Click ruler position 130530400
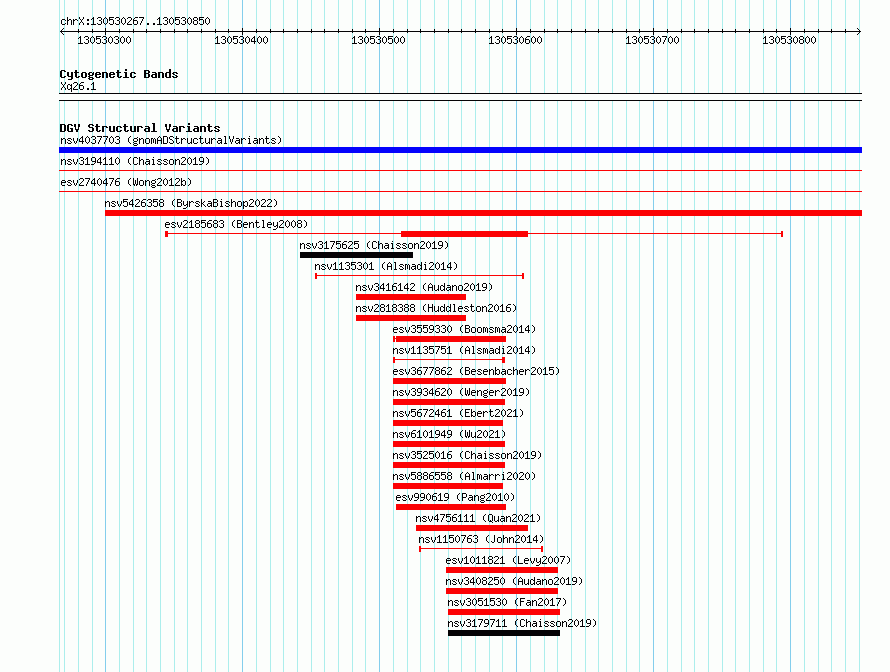Screen dimensions: 890x672 [241, 40]
